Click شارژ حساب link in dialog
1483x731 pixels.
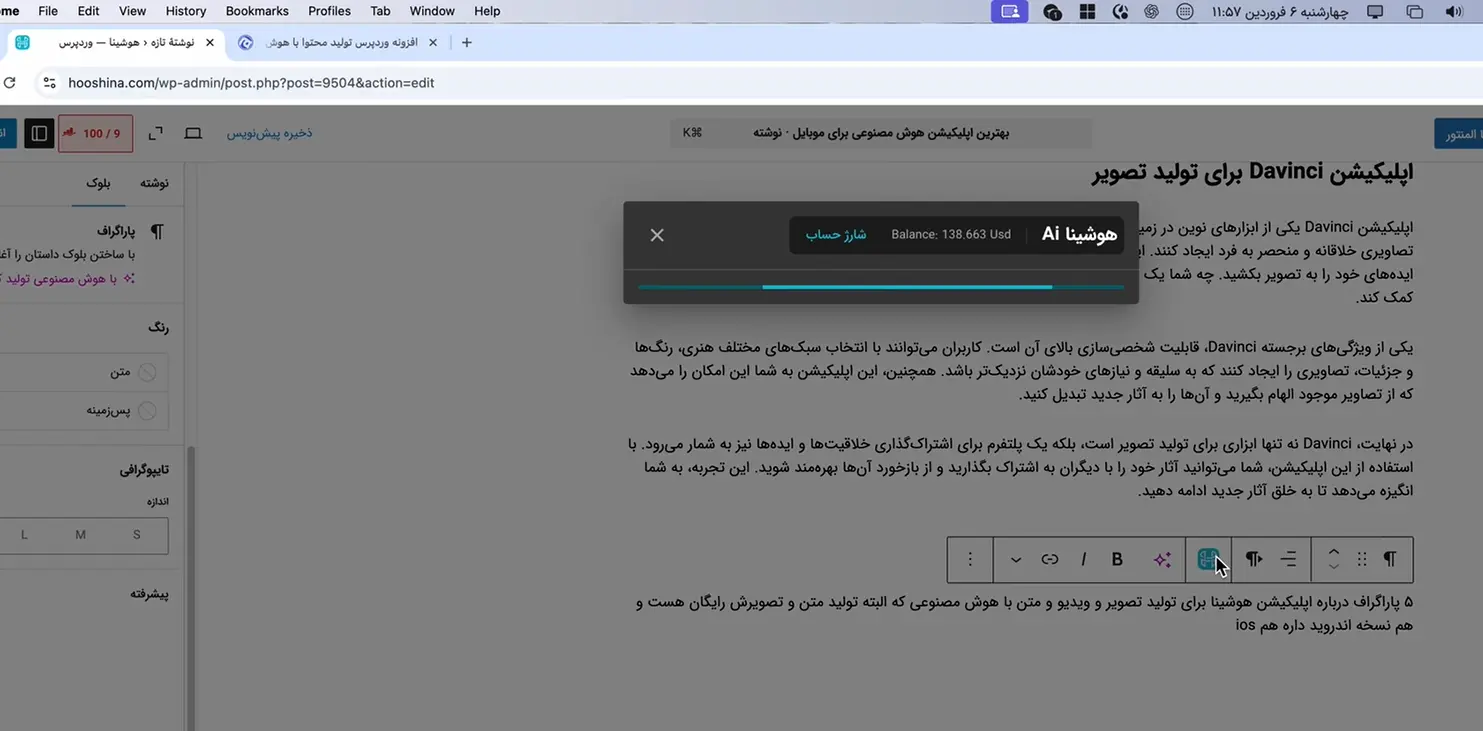click(x=836, y=235)
